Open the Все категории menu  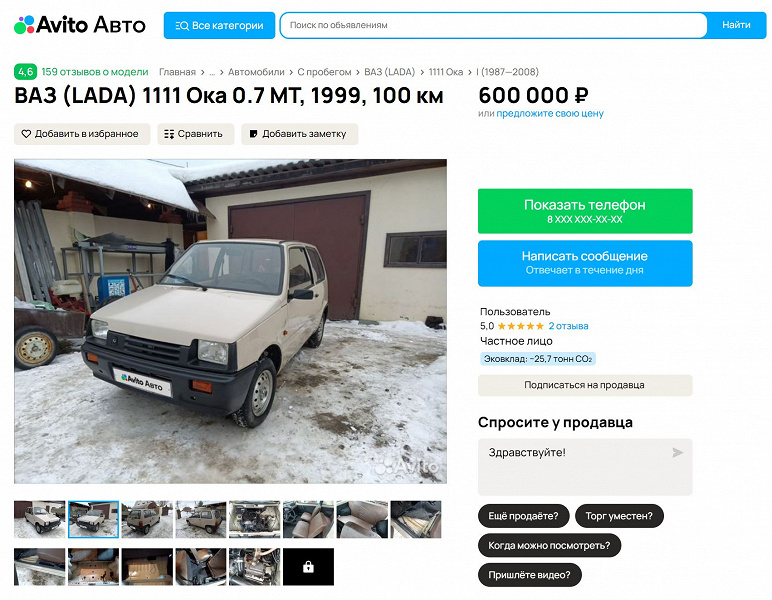point(220,25)
